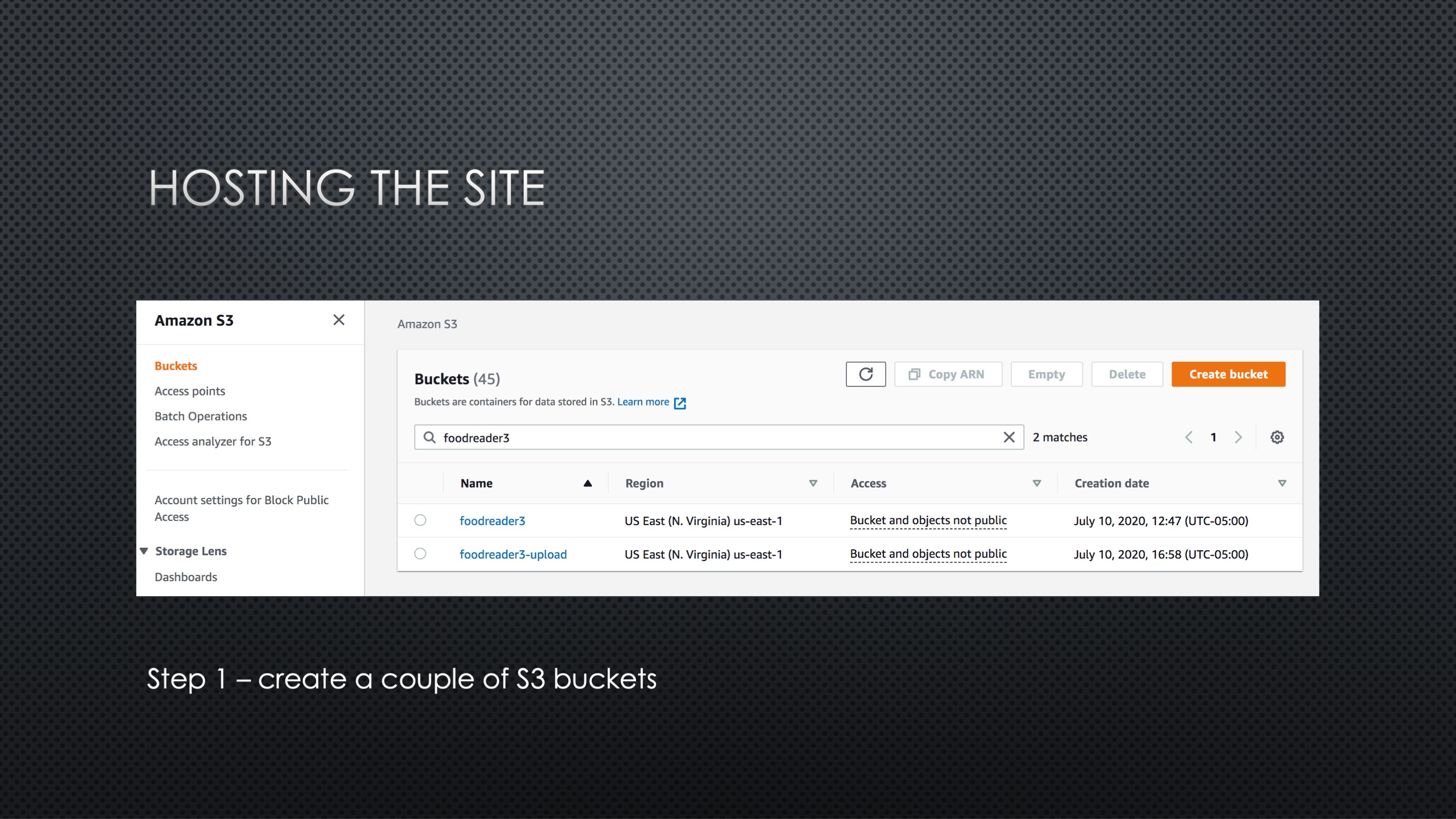Click the Copy ARN button

948,374
